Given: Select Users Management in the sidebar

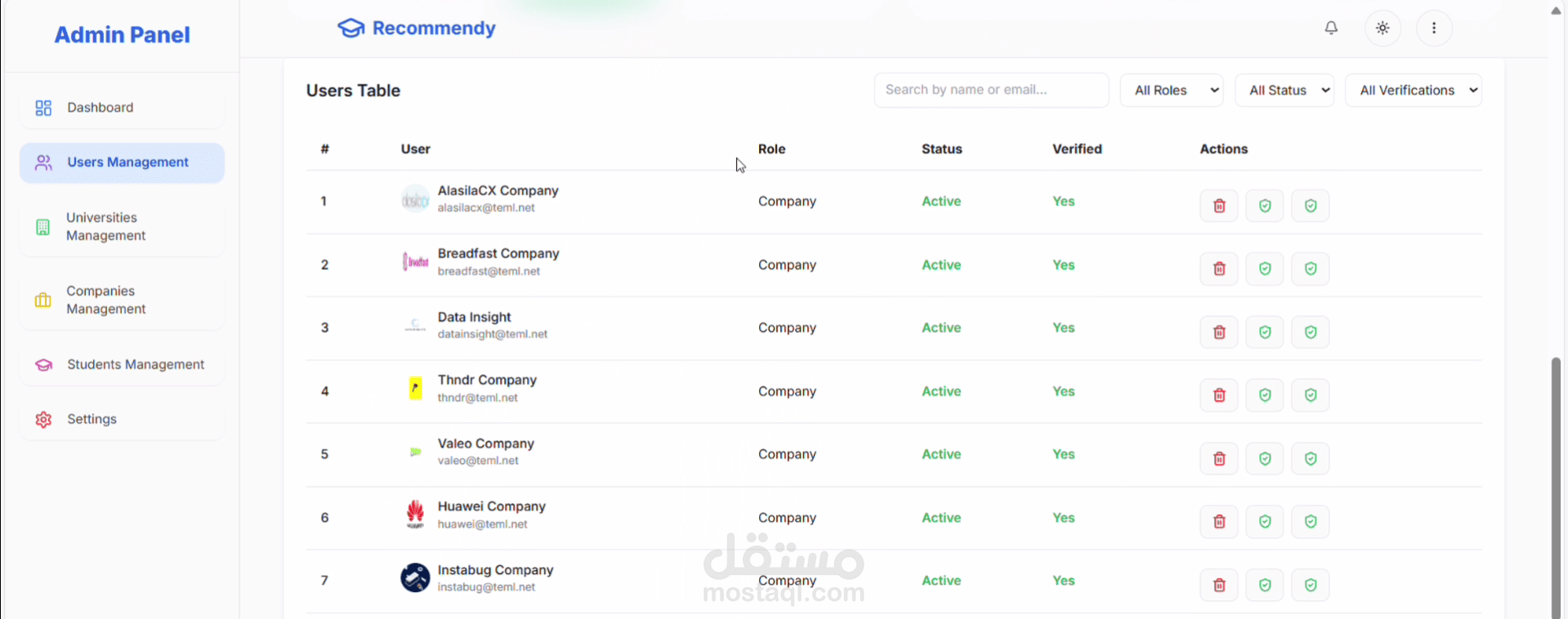Looking at the screenshot, I should pyautogui.click(x=122, y=163).
